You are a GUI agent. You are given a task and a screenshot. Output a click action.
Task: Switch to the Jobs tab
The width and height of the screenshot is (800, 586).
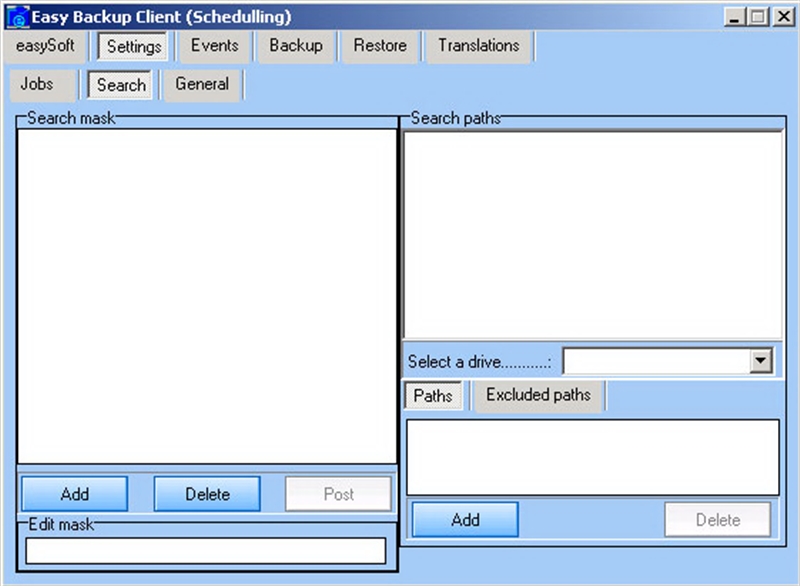pyautogui.click(x=41, y=85)
